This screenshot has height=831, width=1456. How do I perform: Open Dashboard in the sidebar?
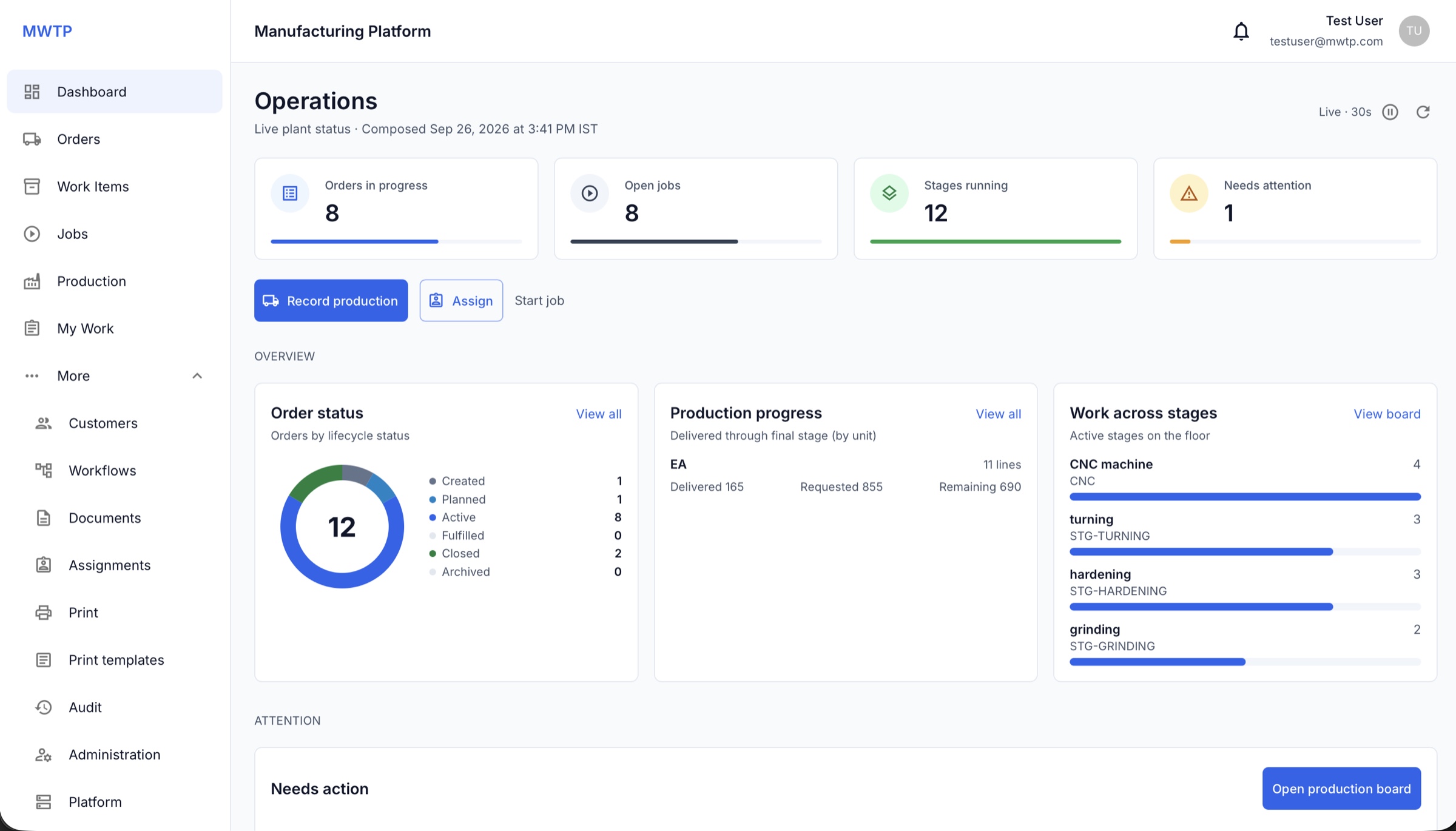coord(115,92)
